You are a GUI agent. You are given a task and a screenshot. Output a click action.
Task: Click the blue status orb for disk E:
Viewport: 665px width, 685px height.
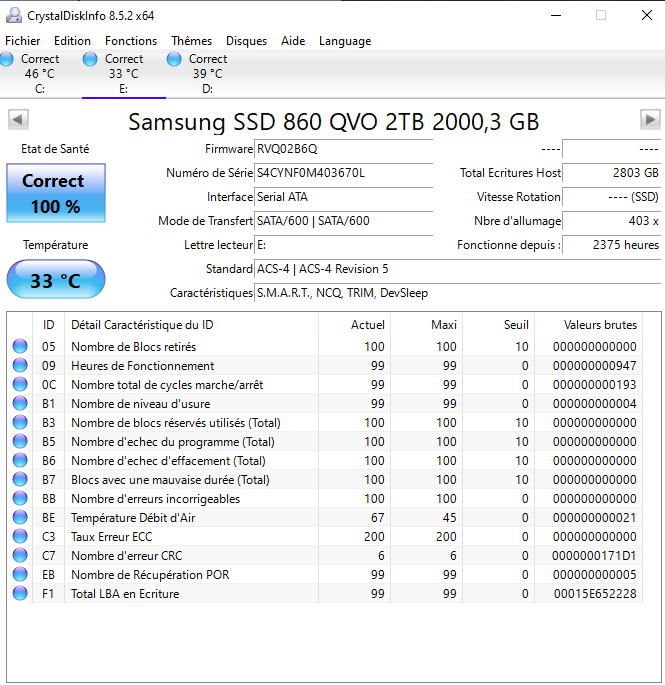point(90,59)
